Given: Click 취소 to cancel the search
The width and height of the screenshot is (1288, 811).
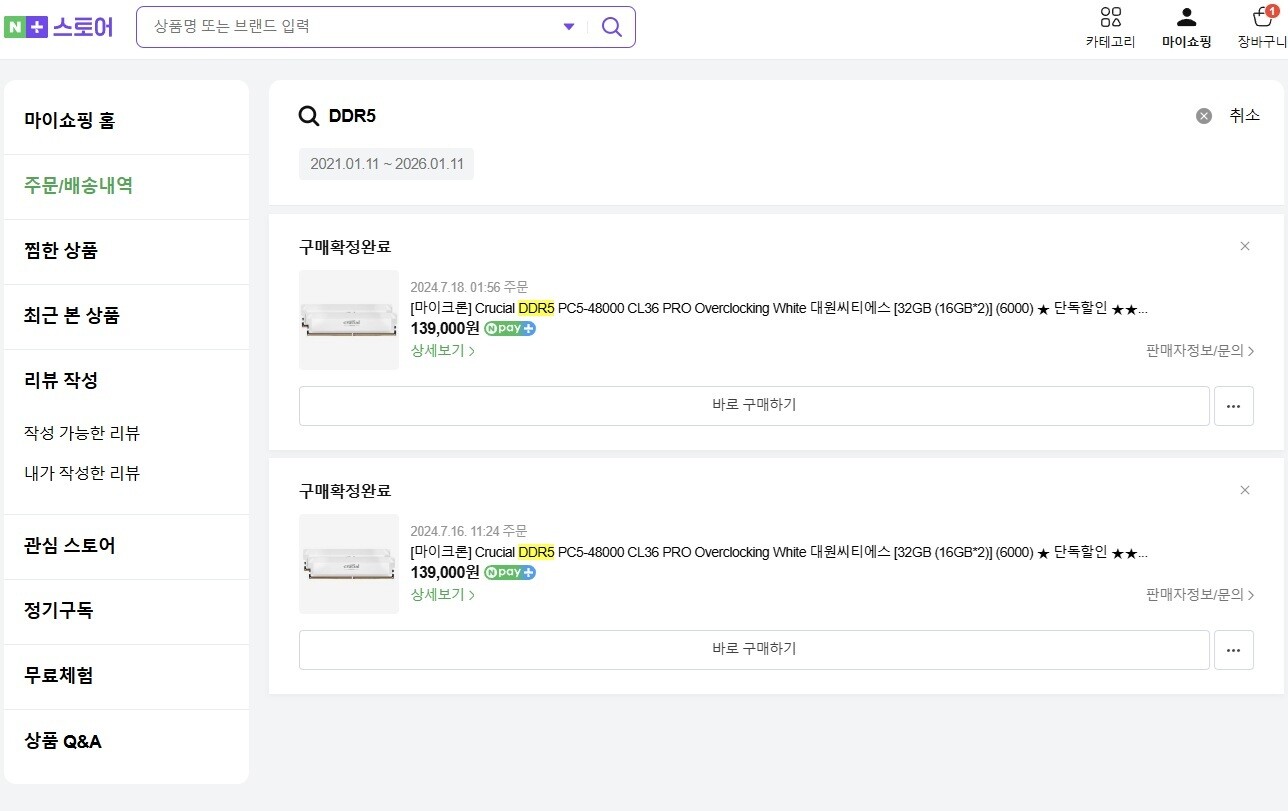Looking at the screenshot, I should 1244,116.
